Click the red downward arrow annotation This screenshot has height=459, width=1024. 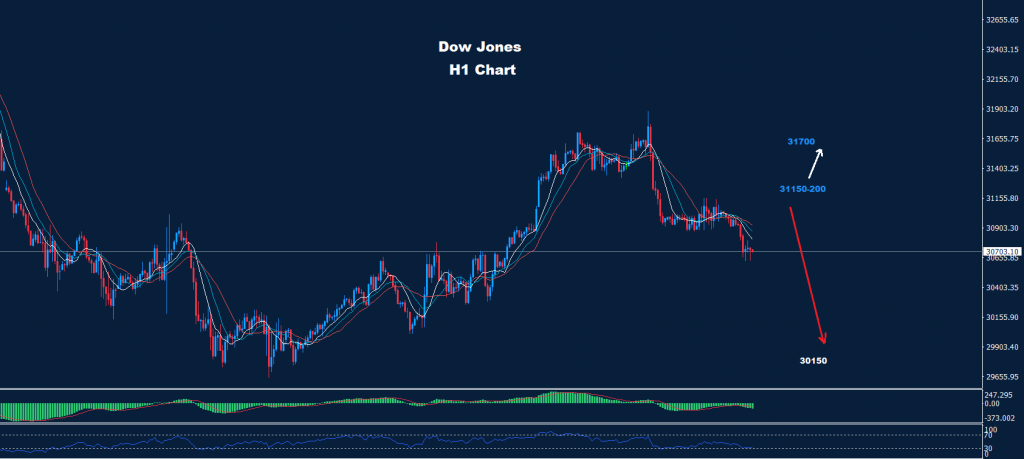(x=810, y=273)
